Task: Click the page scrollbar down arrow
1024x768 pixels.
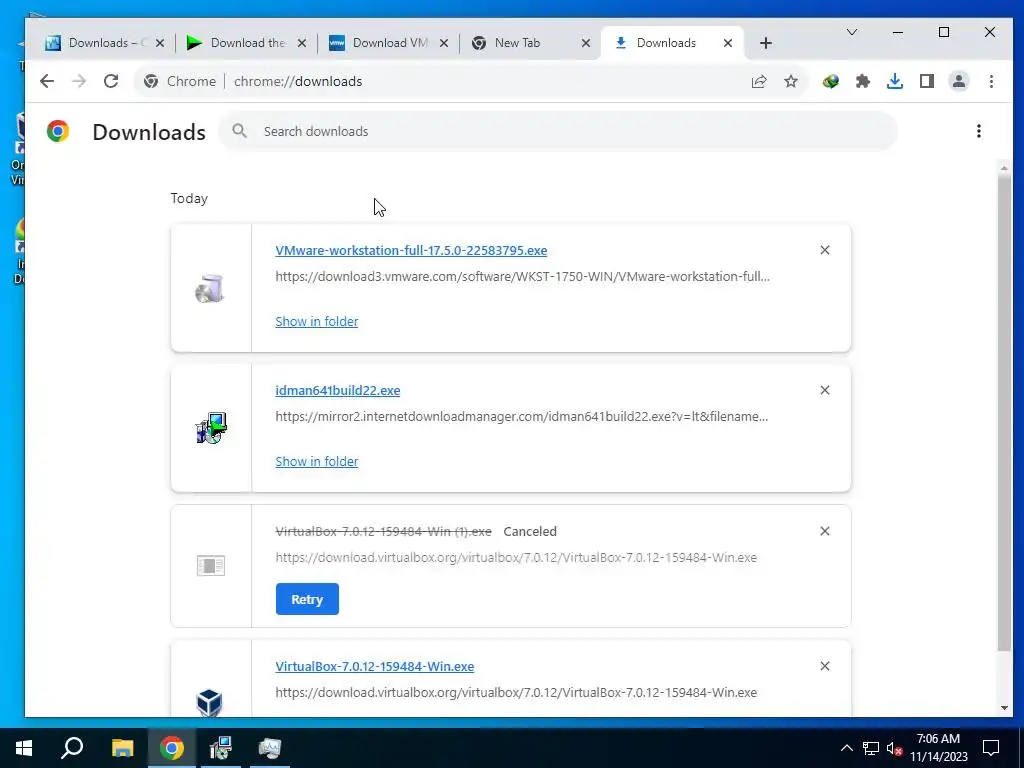Action: pyautogui.click(x=1004, y=708)
